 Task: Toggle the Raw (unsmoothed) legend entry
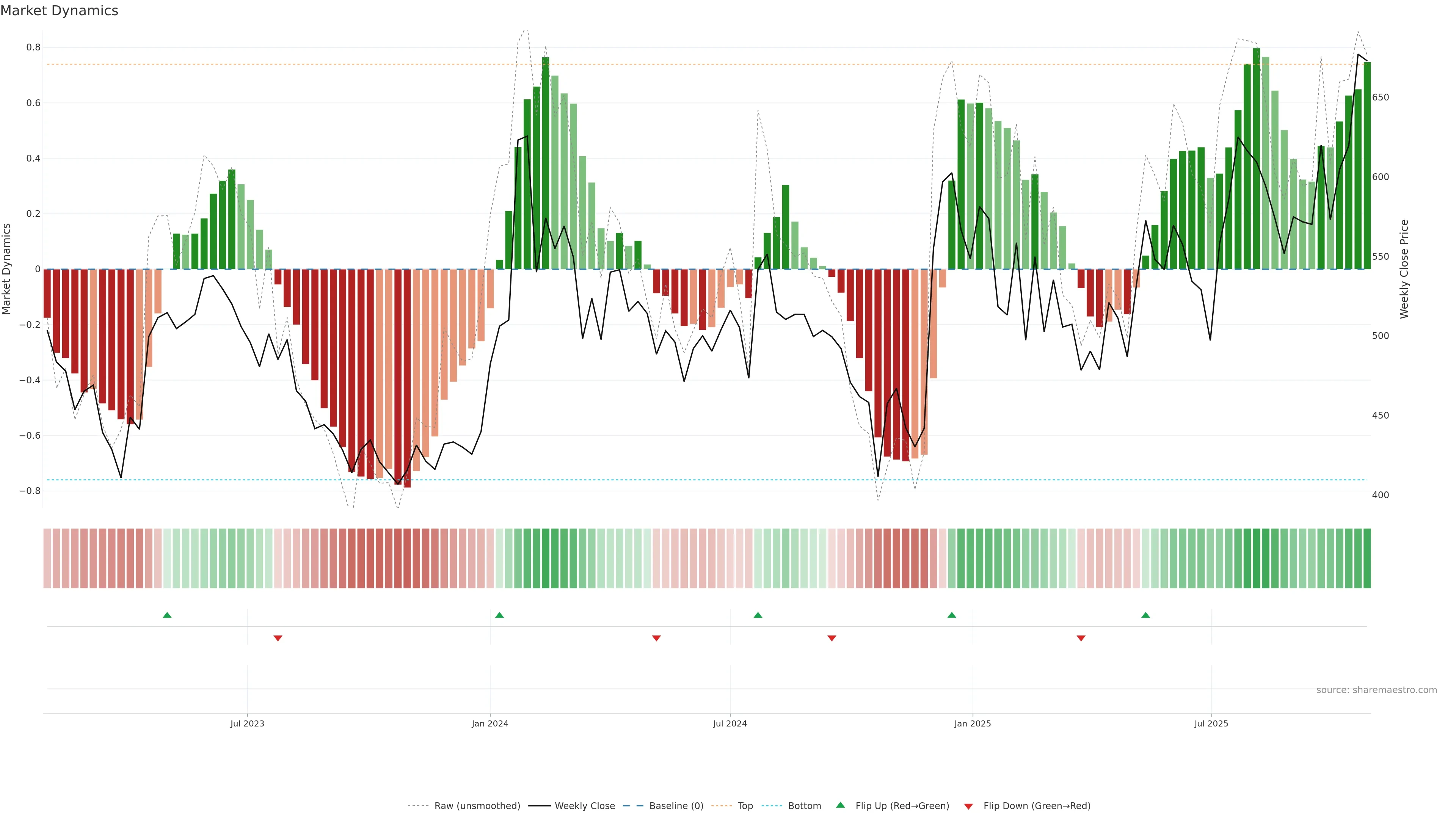coord(477,806)
